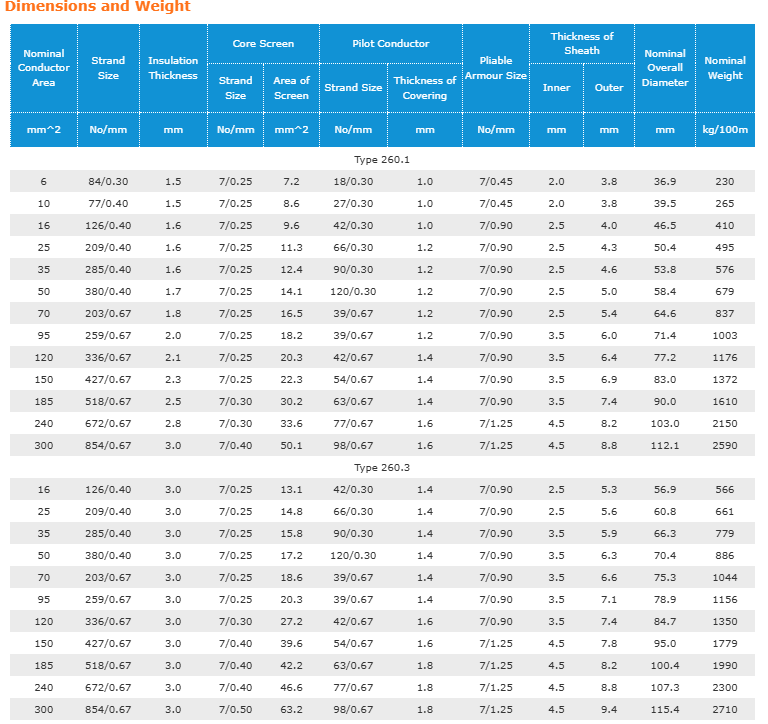768x724 pixels.
Task: Click the weight value "566"
Action: tap(725, 490)
